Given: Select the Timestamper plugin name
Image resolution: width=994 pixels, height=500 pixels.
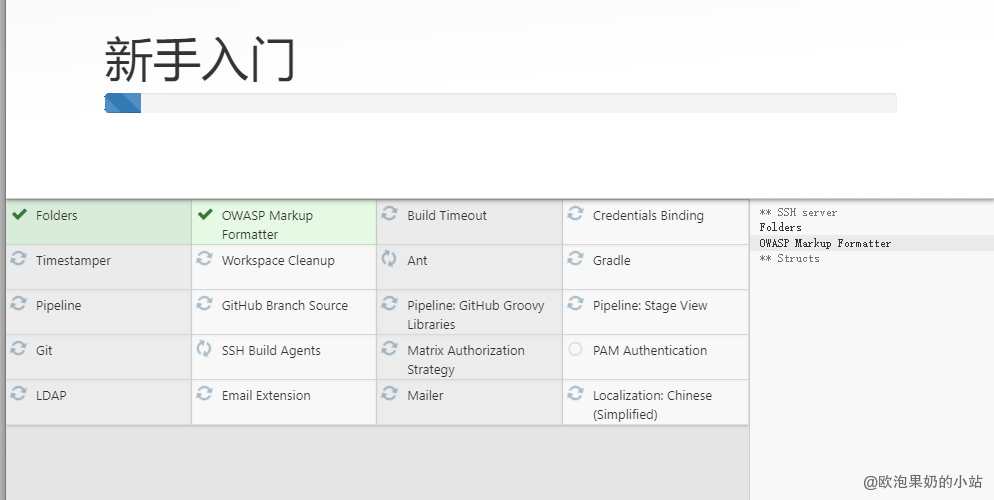Looking at the screenshot, I should coord(74,260).
